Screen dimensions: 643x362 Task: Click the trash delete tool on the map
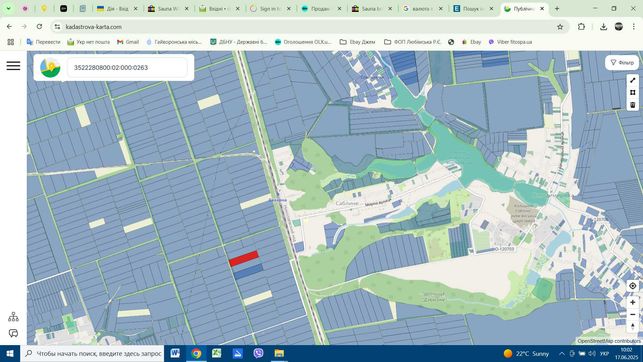633,105
